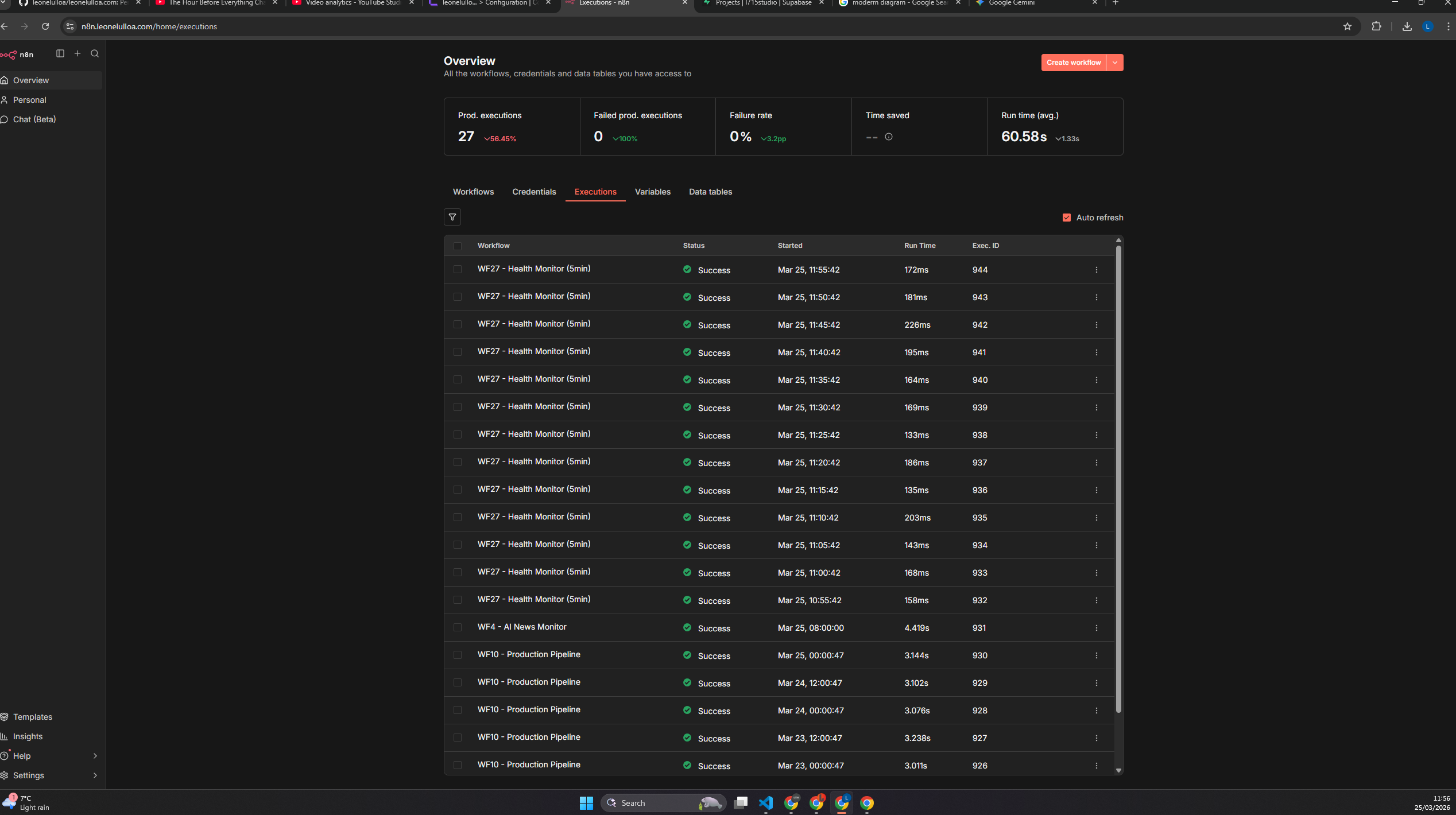Open the sidebar search
This screenshot has width=1456, height=815.
(94, 53)
